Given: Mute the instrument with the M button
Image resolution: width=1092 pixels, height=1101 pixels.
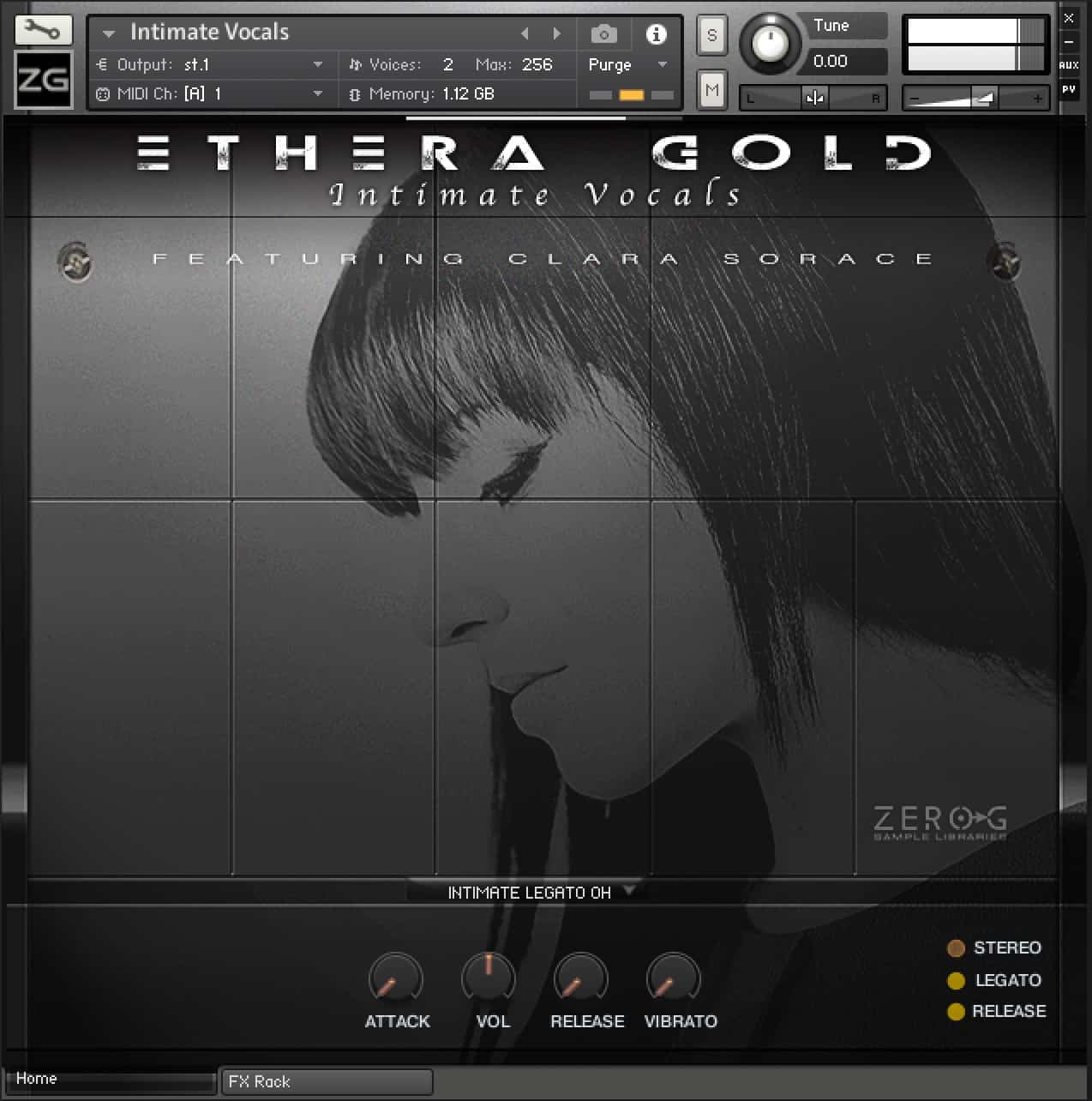Looking at the screenshot, I should point(711,89).
